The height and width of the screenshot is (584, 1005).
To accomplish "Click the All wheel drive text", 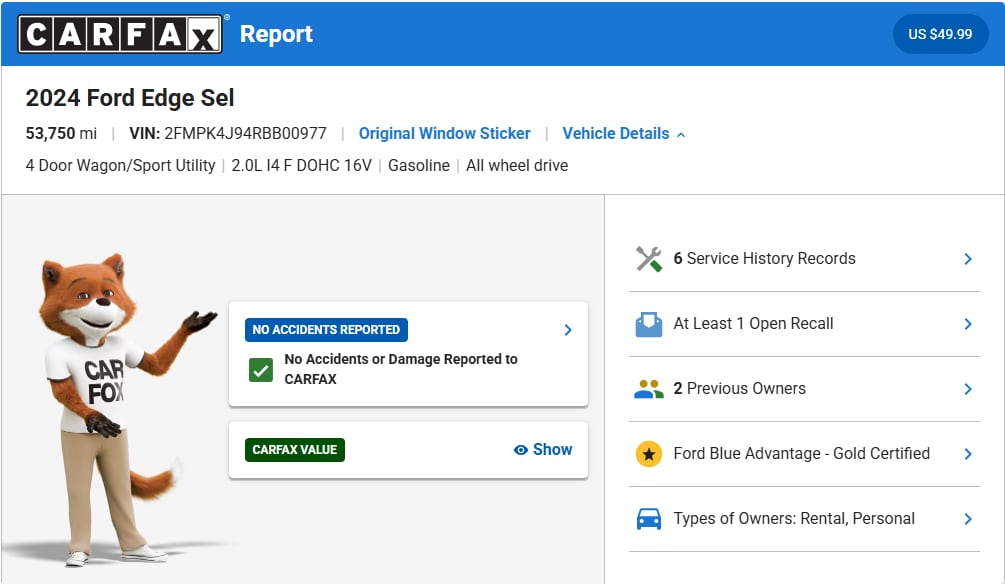I will [517, 165].
